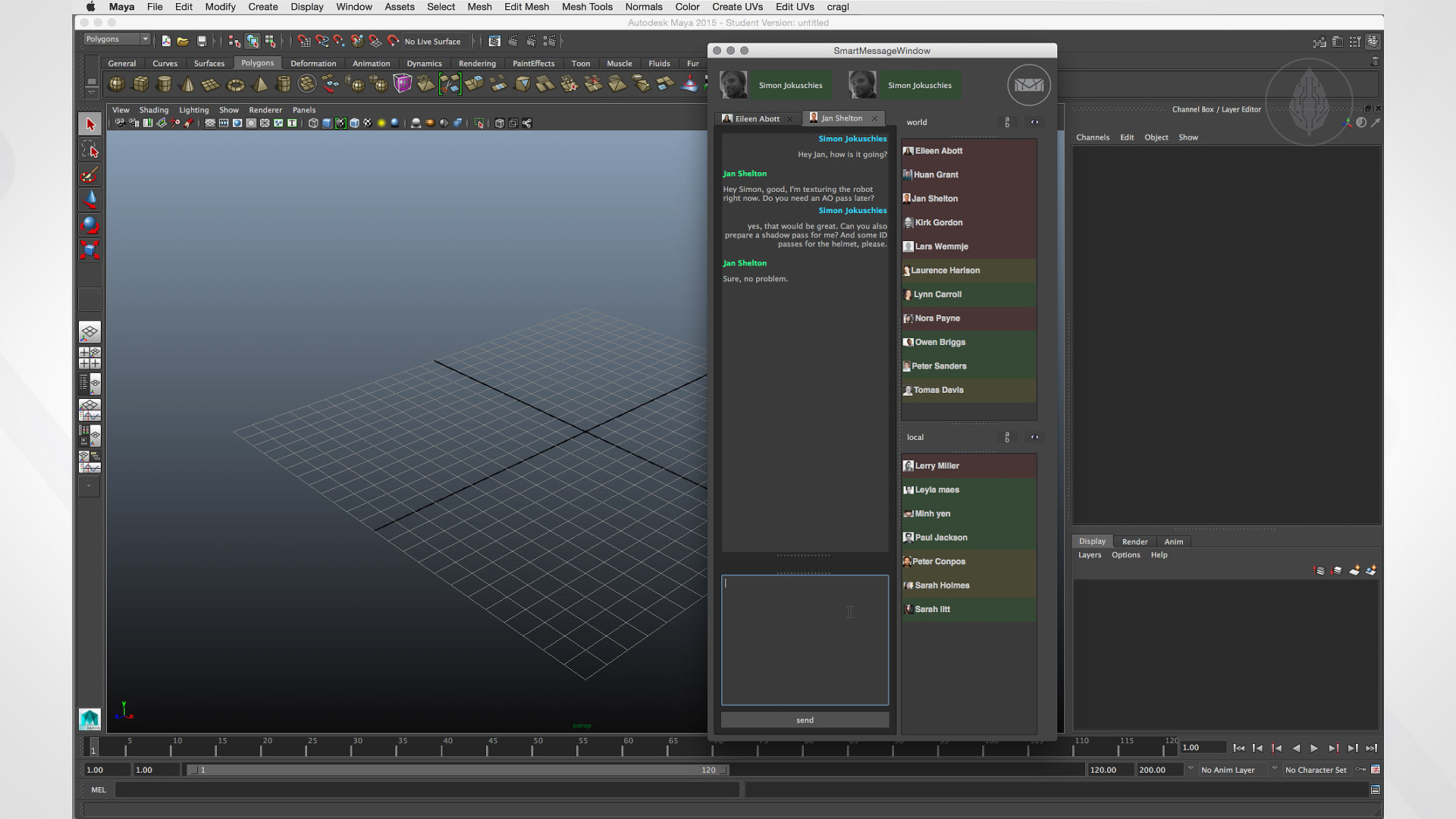Toggle Snap to Grids magnet icon
Screen dimensions: 1456x819
point(304,41)
